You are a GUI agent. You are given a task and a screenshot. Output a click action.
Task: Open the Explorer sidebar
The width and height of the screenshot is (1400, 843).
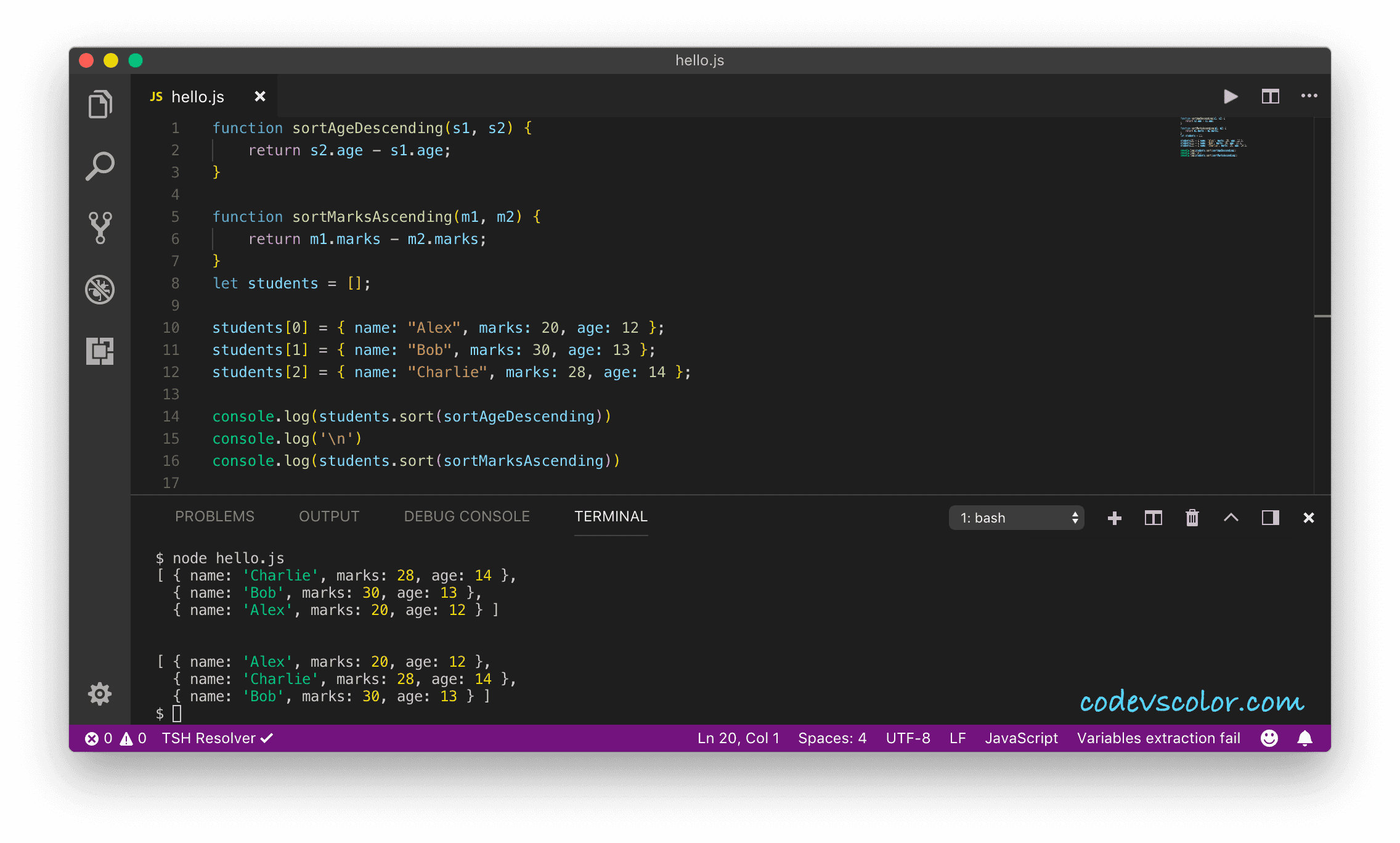(100, 104)
